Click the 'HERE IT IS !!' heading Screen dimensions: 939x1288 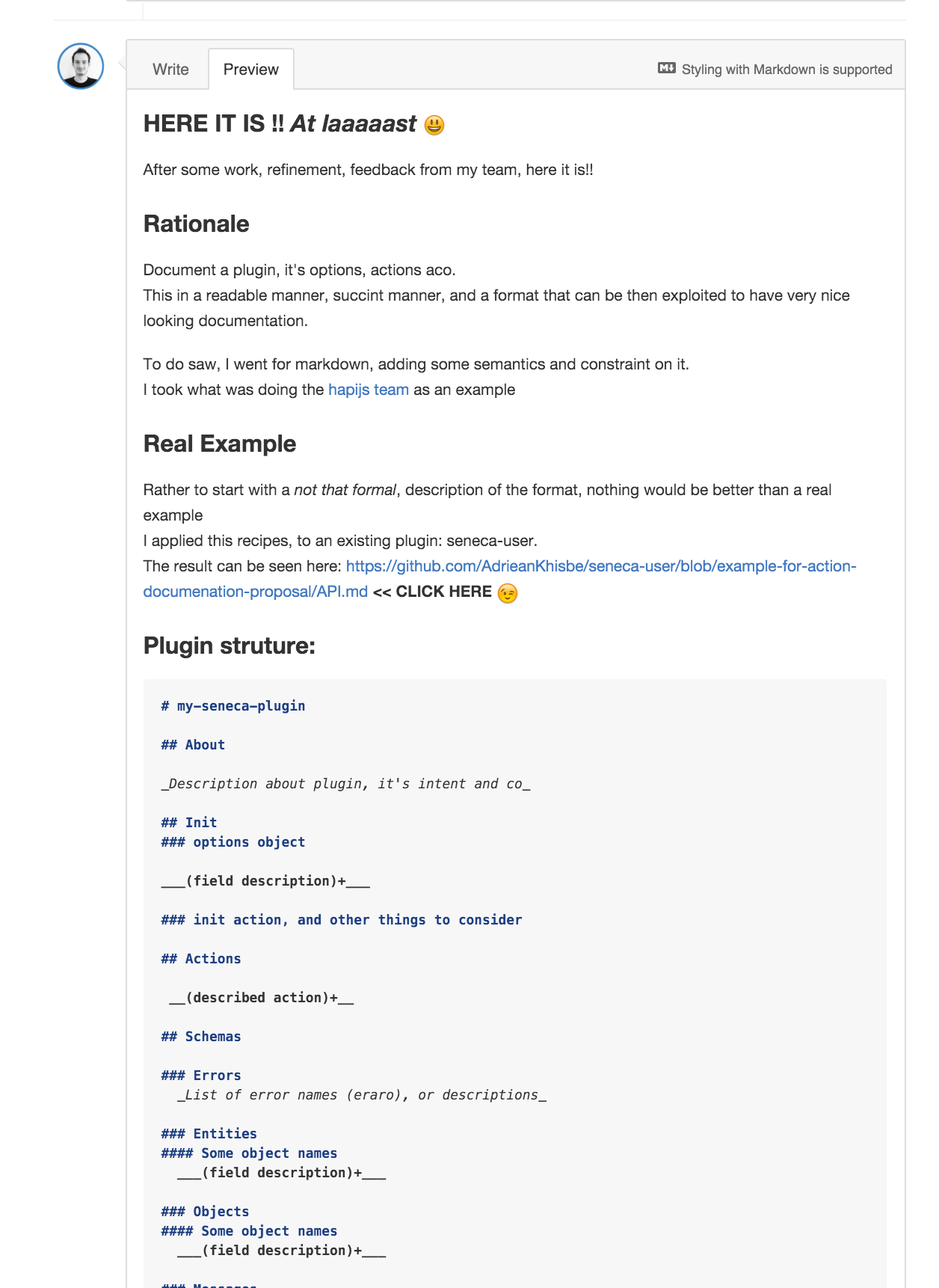tap(214, 124)
